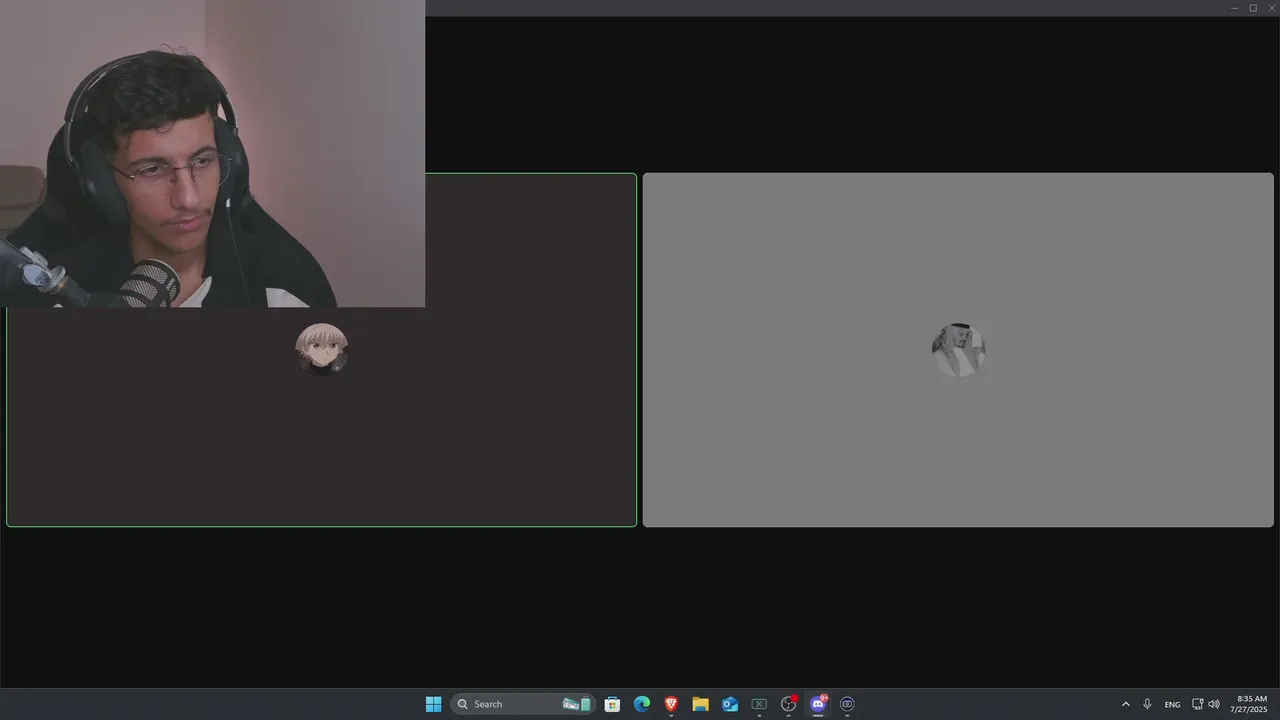Viewport: 1280px width, 720px height.
Task: Click the taskbar Search box
Action: tap(523, 704)
